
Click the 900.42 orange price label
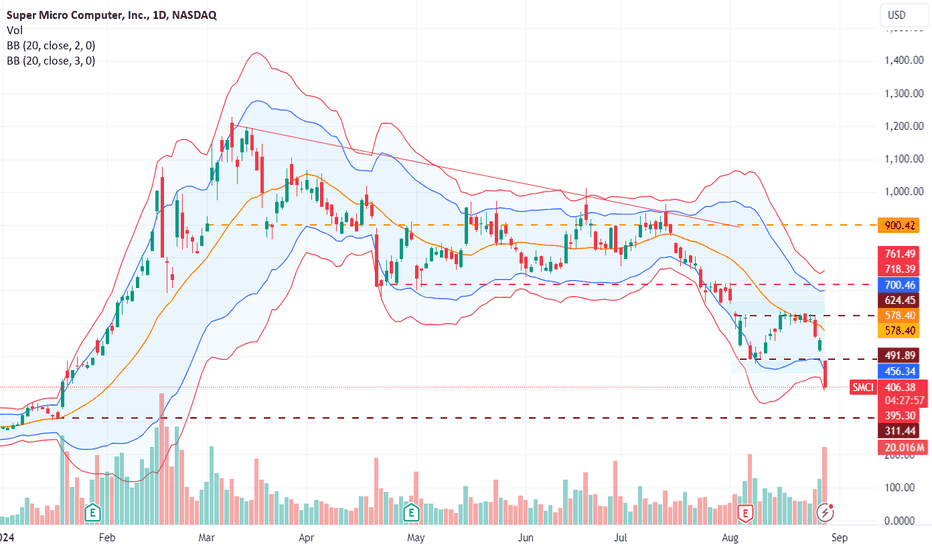pos(899,225)
